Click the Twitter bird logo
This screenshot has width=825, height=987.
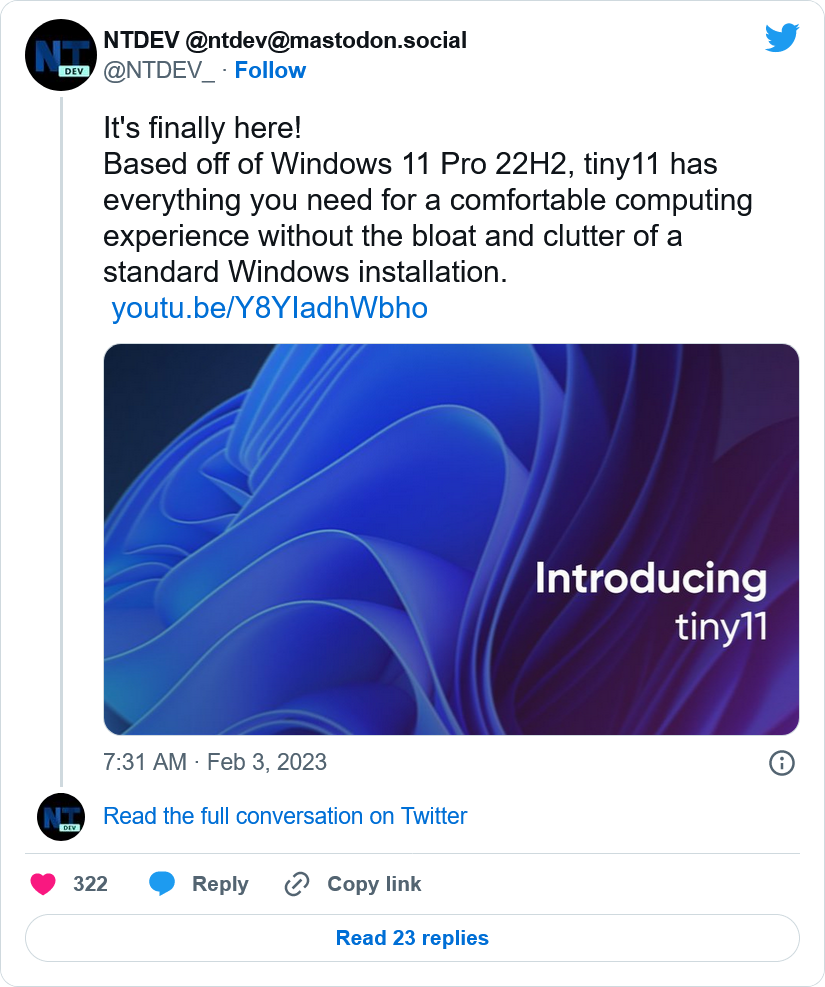tap(782, 38)
